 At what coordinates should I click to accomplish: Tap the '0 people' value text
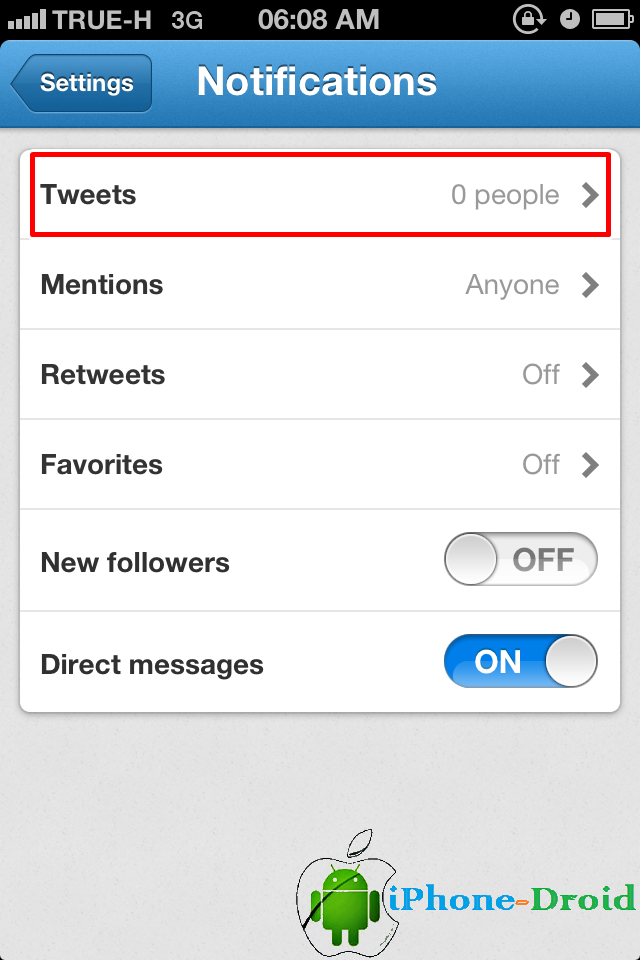point(505,195)
